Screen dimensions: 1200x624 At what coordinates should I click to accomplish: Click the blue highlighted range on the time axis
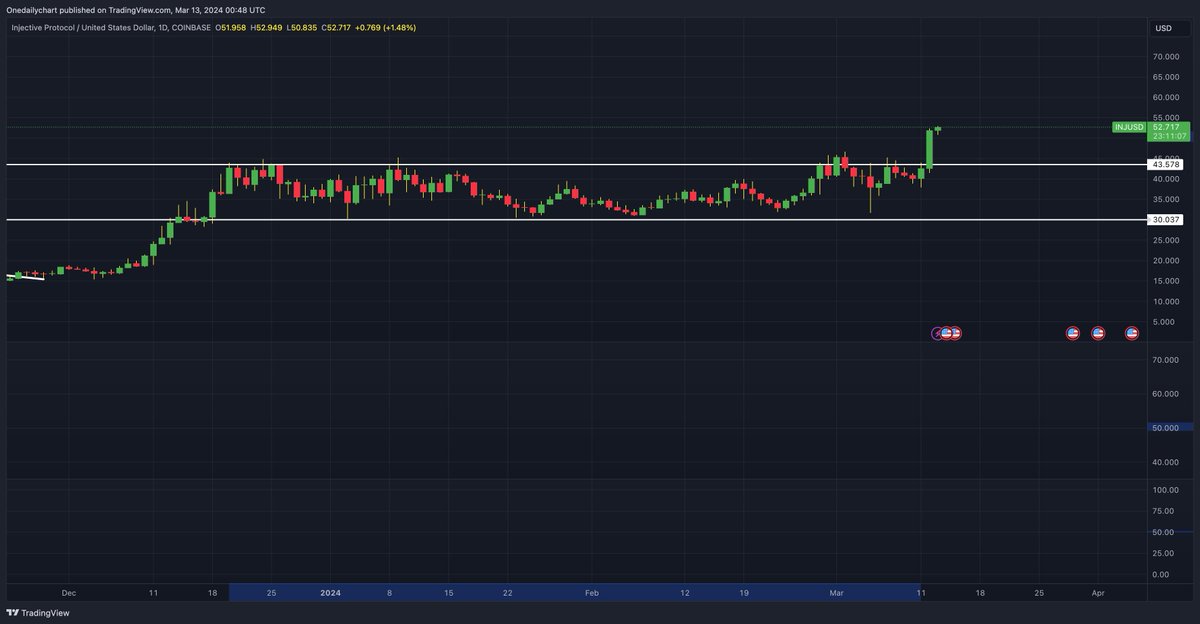point(575,592)
